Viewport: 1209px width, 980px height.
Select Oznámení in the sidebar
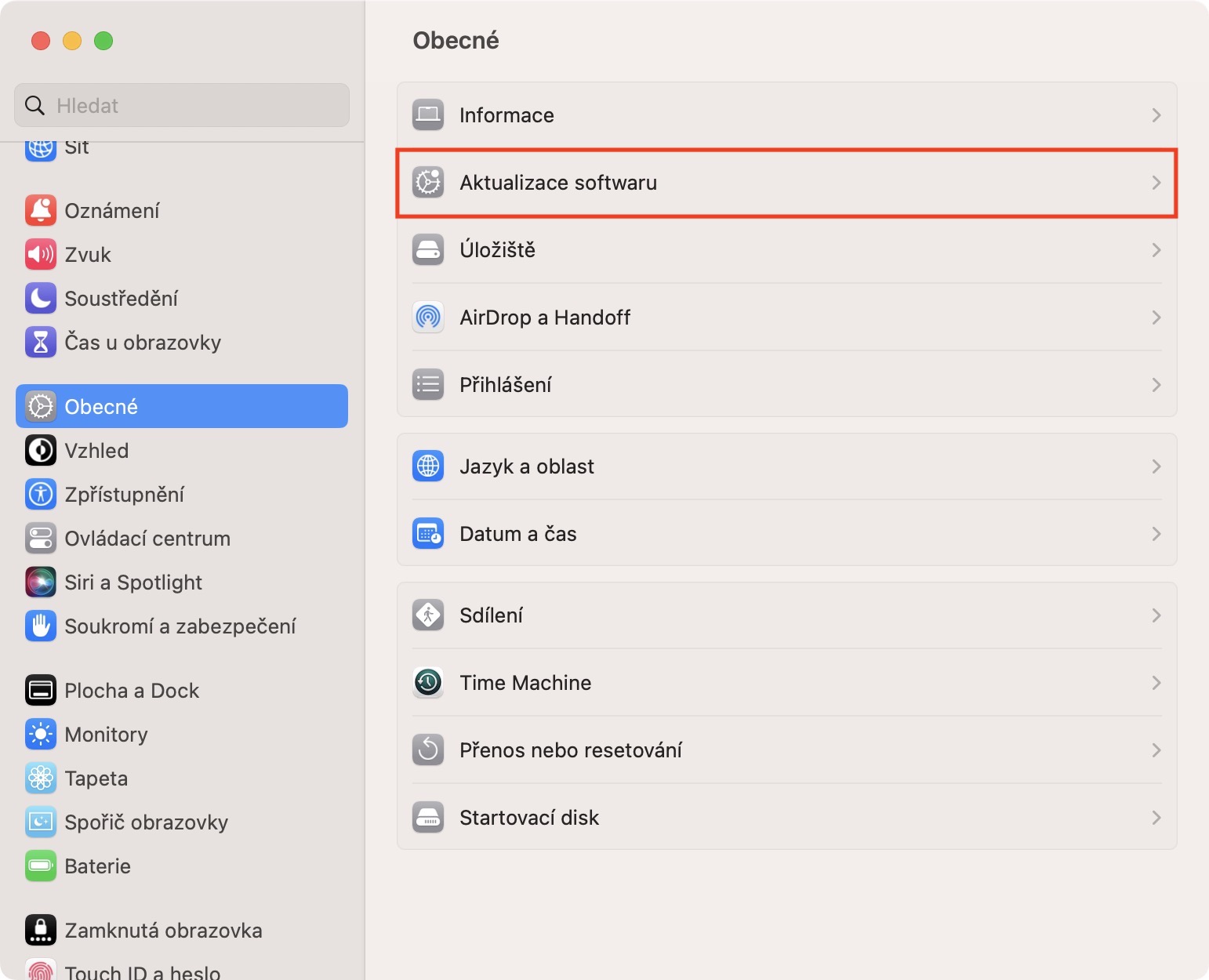pyautogui.click(x=112, y=211)
